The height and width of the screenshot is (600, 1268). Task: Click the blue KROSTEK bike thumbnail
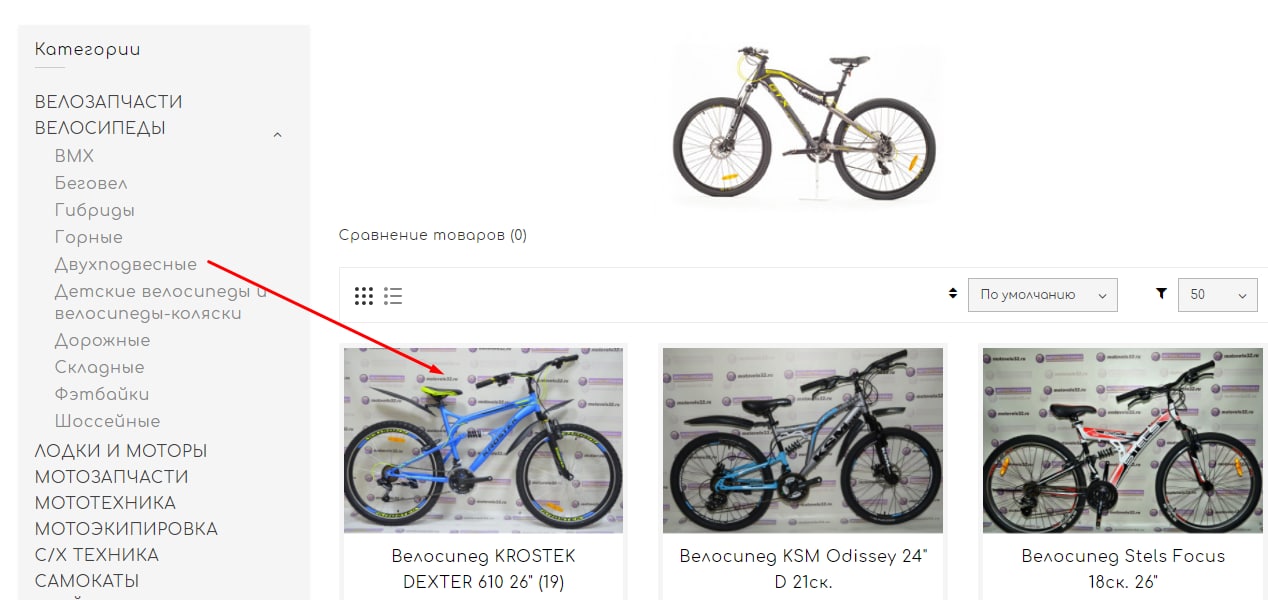pyautogui.click(x=484, y=440)
